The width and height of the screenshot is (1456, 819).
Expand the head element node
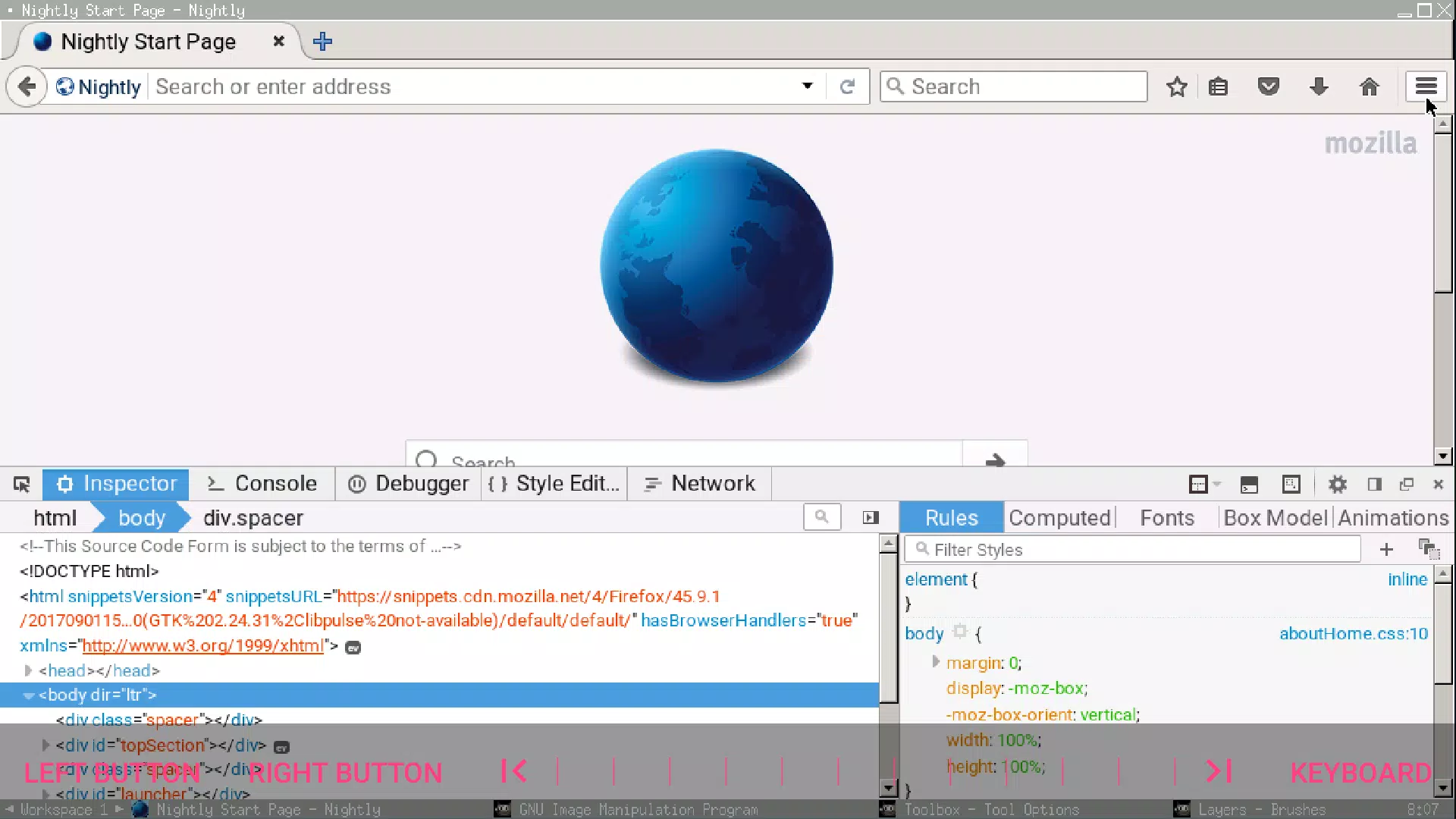point(28,670)
